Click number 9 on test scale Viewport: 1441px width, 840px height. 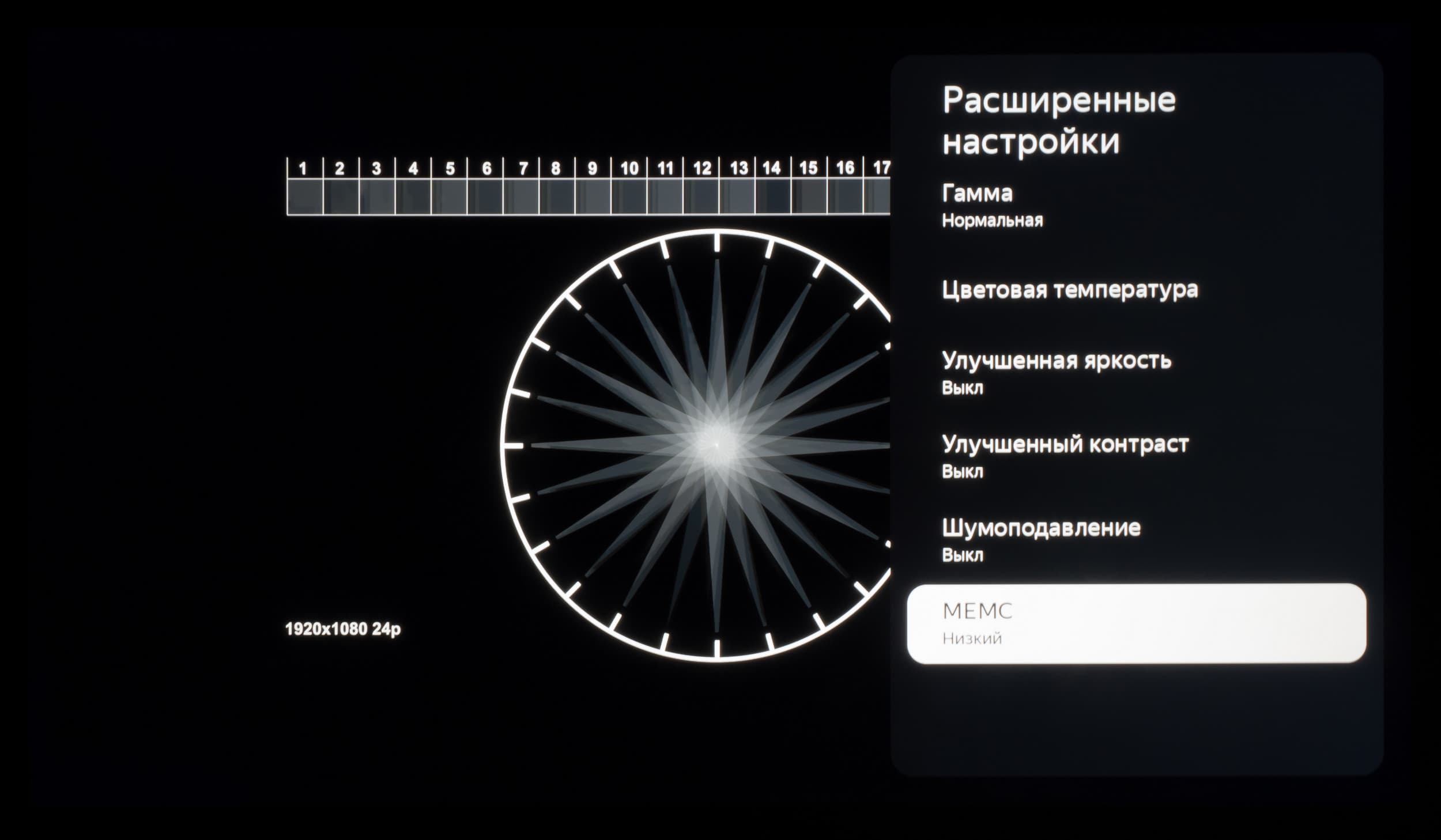(x=592, y=169)
